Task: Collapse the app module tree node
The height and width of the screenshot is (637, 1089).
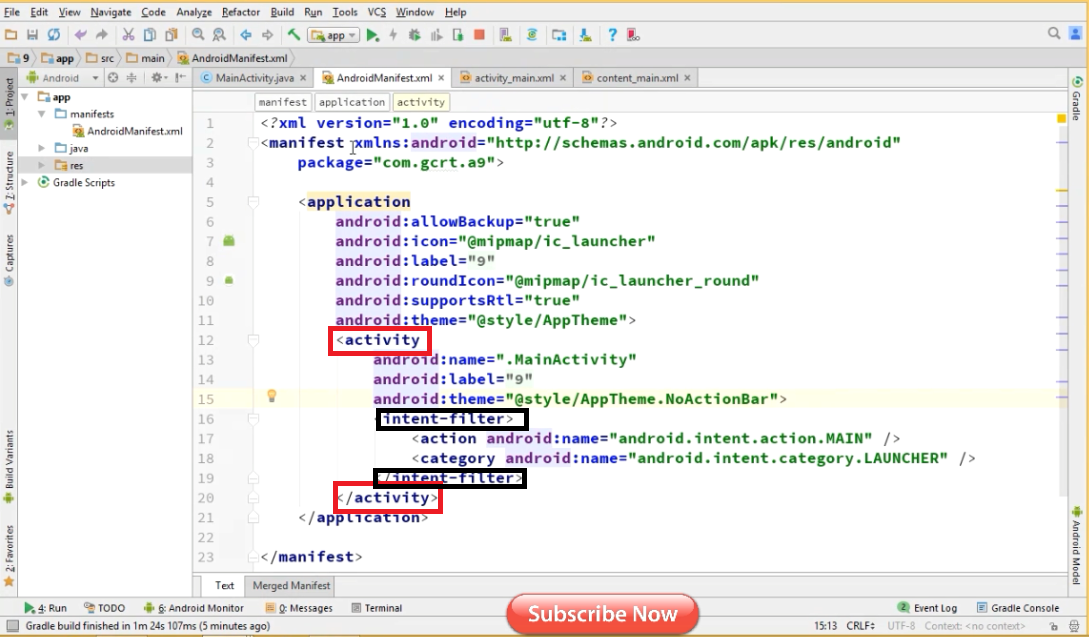Action: pos(25,97)
